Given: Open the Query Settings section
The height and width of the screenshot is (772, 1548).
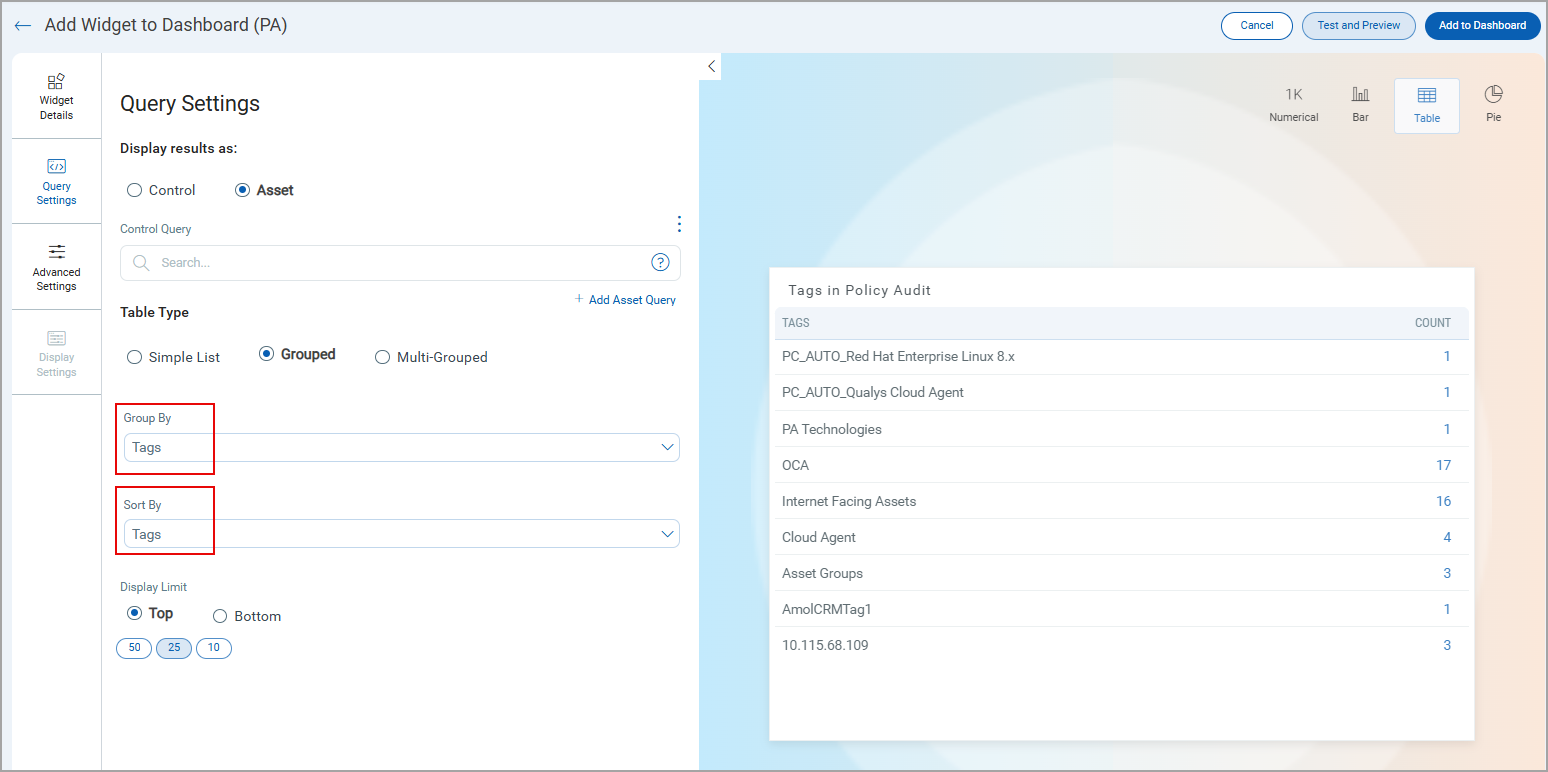Looking at the screenshot, I should tap(56, 181).
